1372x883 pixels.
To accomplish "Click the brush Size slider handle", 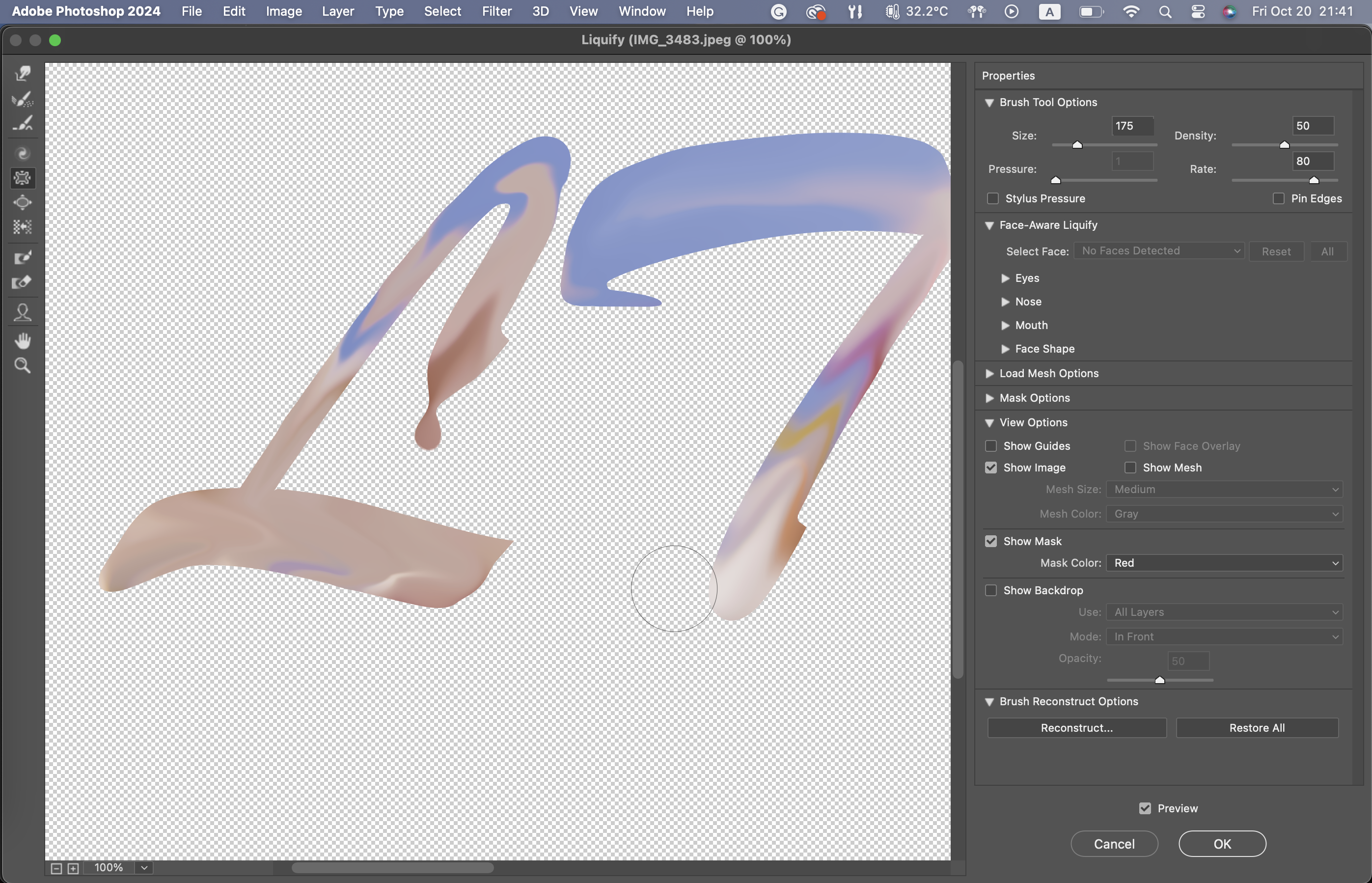I will [x=1077, y=145].
